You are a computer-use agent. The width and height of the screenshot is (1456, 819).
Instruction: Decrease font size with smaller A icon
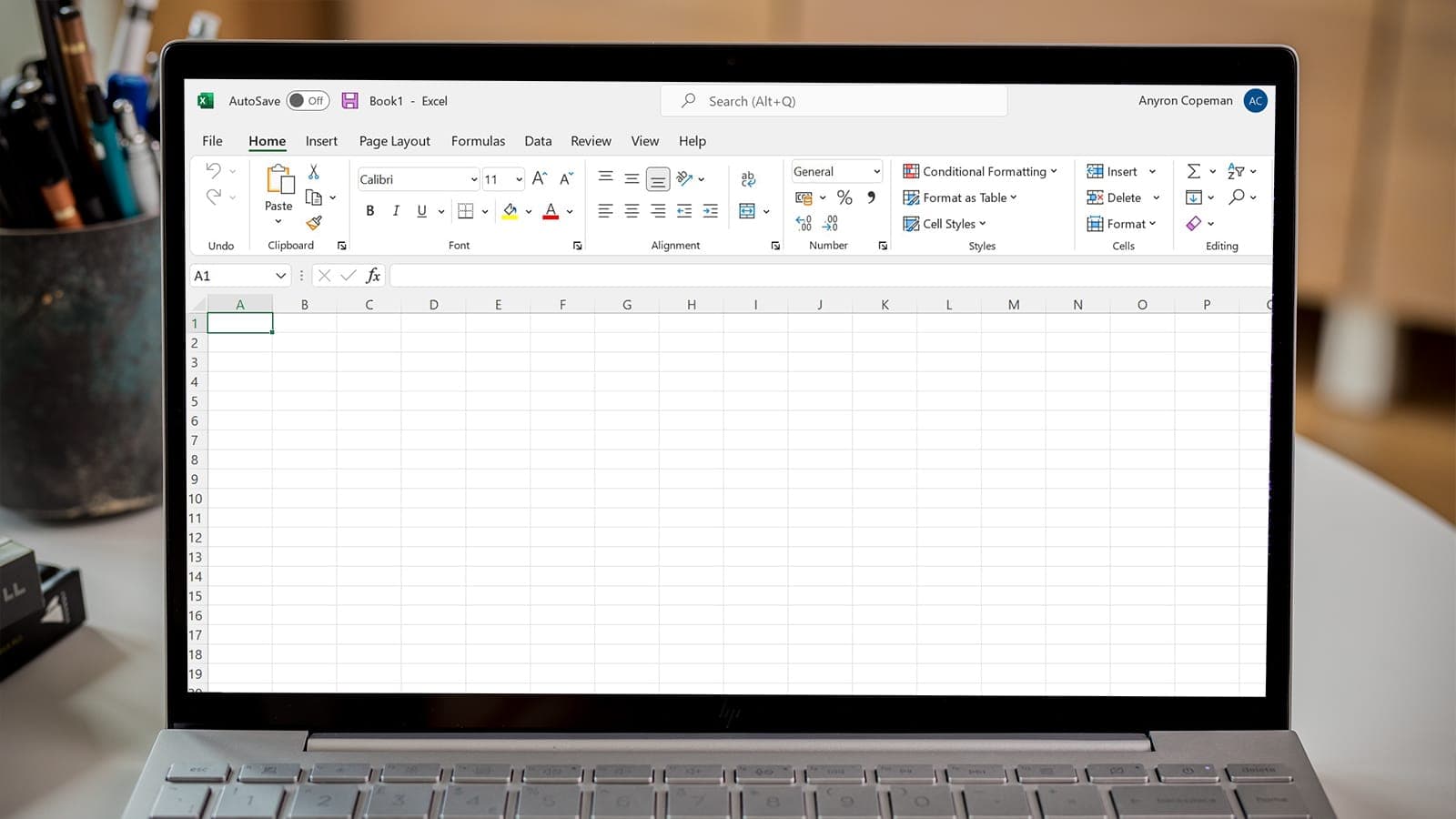(566, 179)
